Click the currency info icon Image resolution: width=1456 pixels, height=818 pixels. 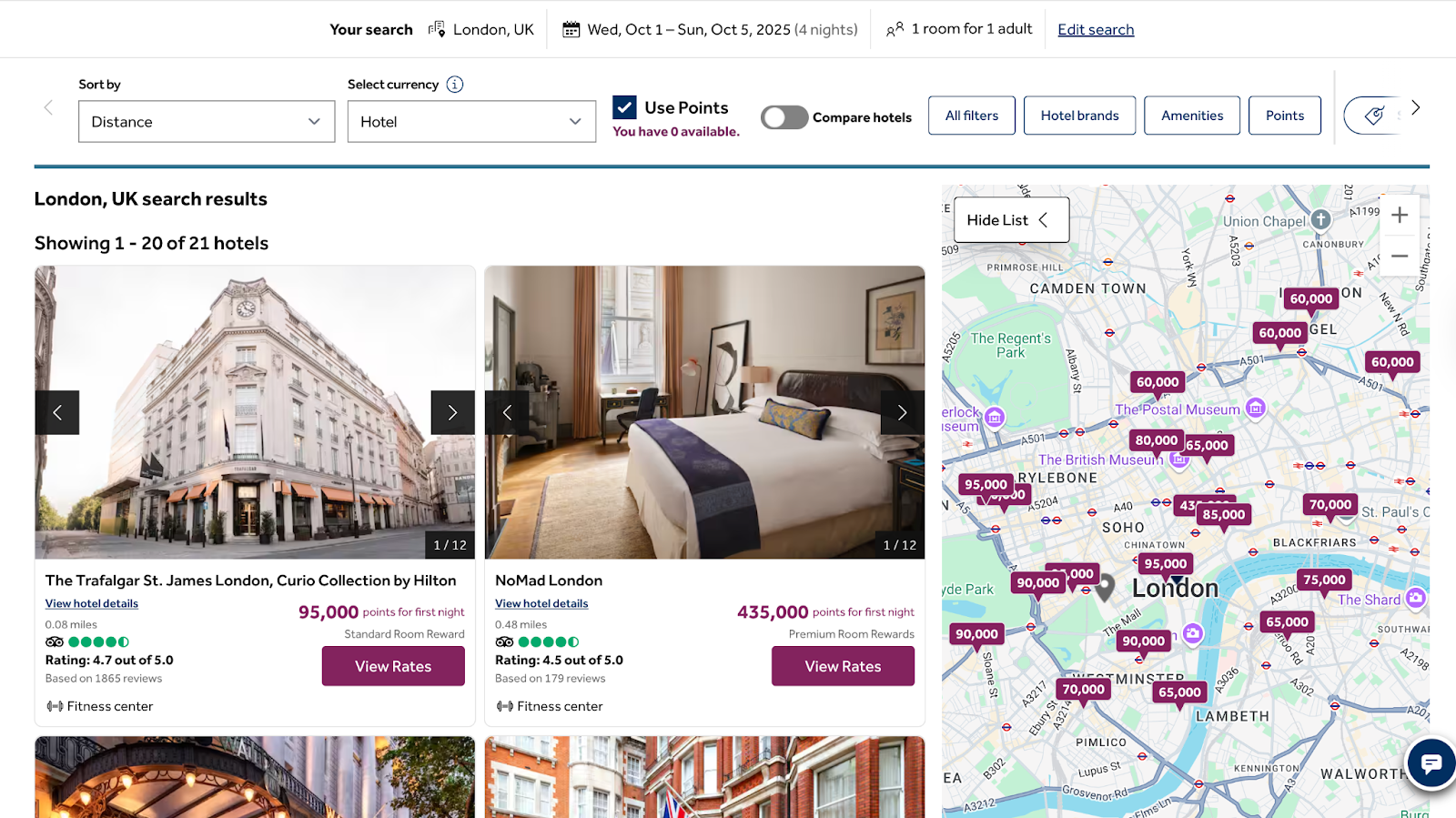pyautogui.click(x=455, y=85)
